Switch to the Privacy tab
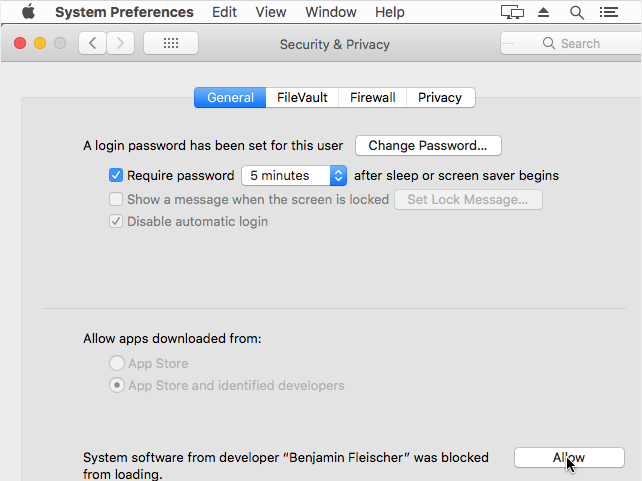642x481 pixels. click(441, 97)
